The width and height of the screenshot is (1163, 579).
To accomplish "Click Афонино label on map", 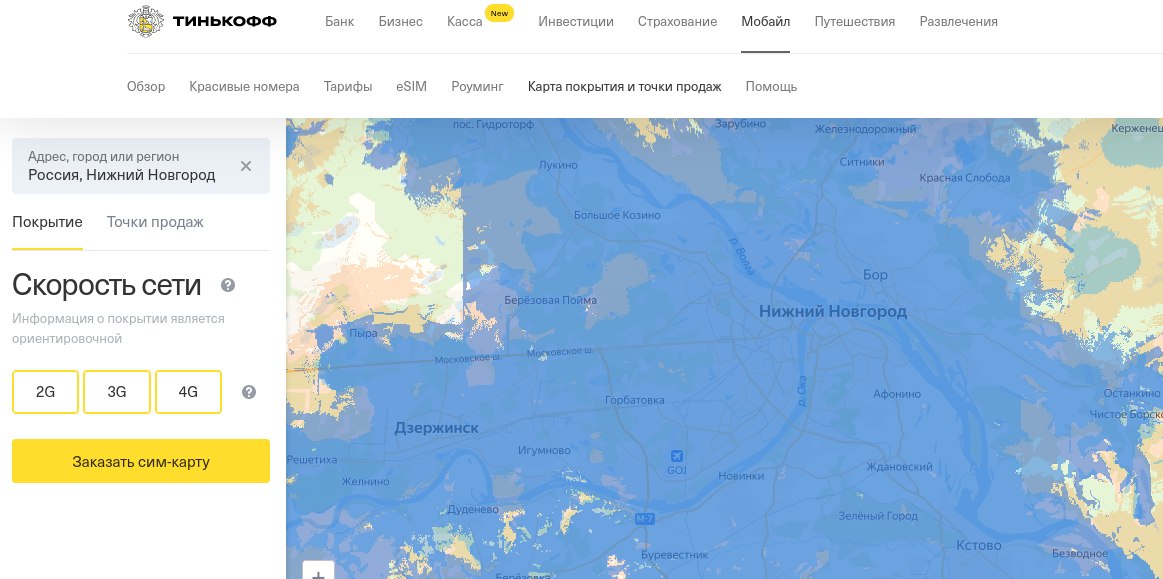I will click(897, 394).
